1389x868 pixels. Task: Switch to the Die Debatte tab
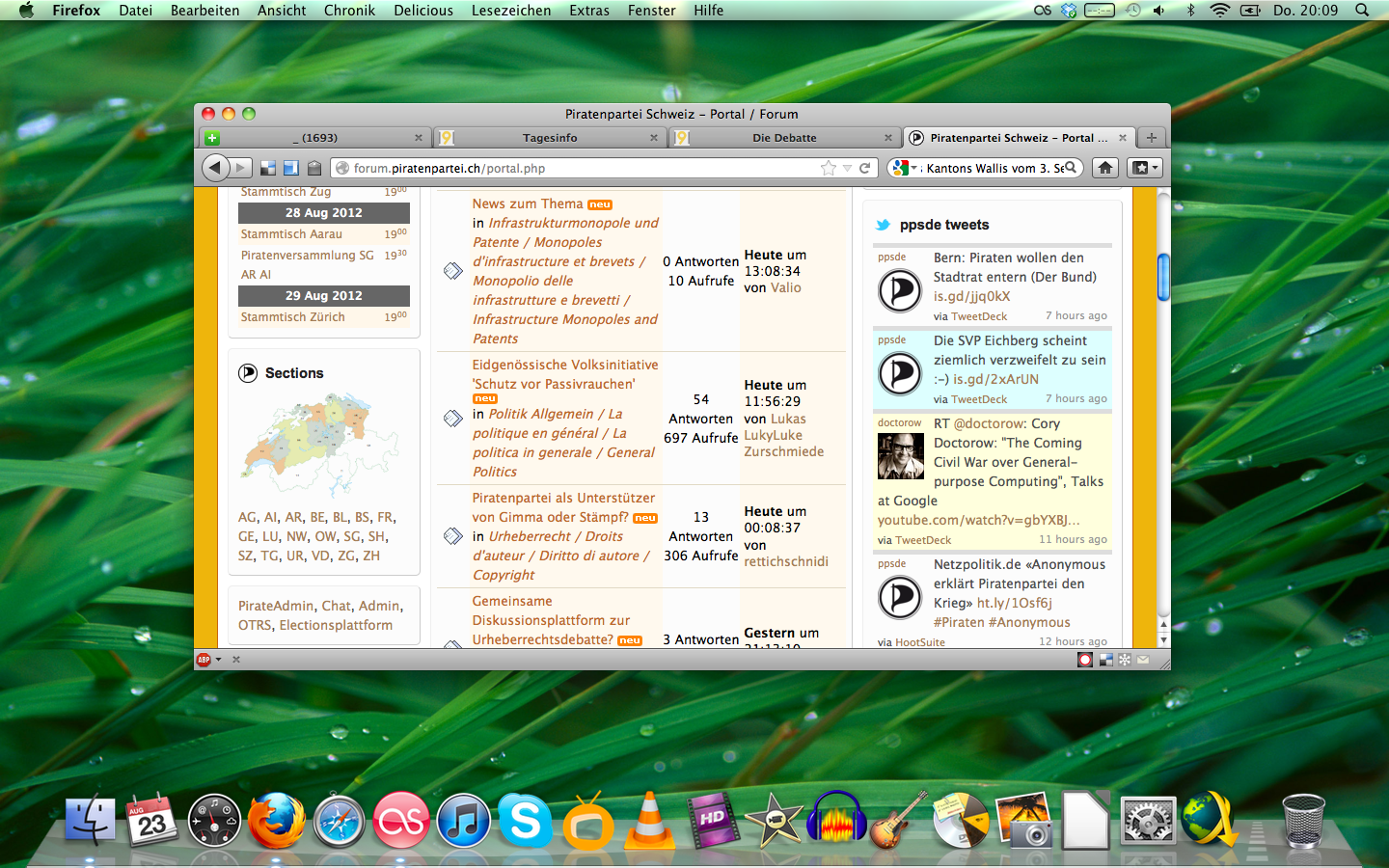click(783, 138)
